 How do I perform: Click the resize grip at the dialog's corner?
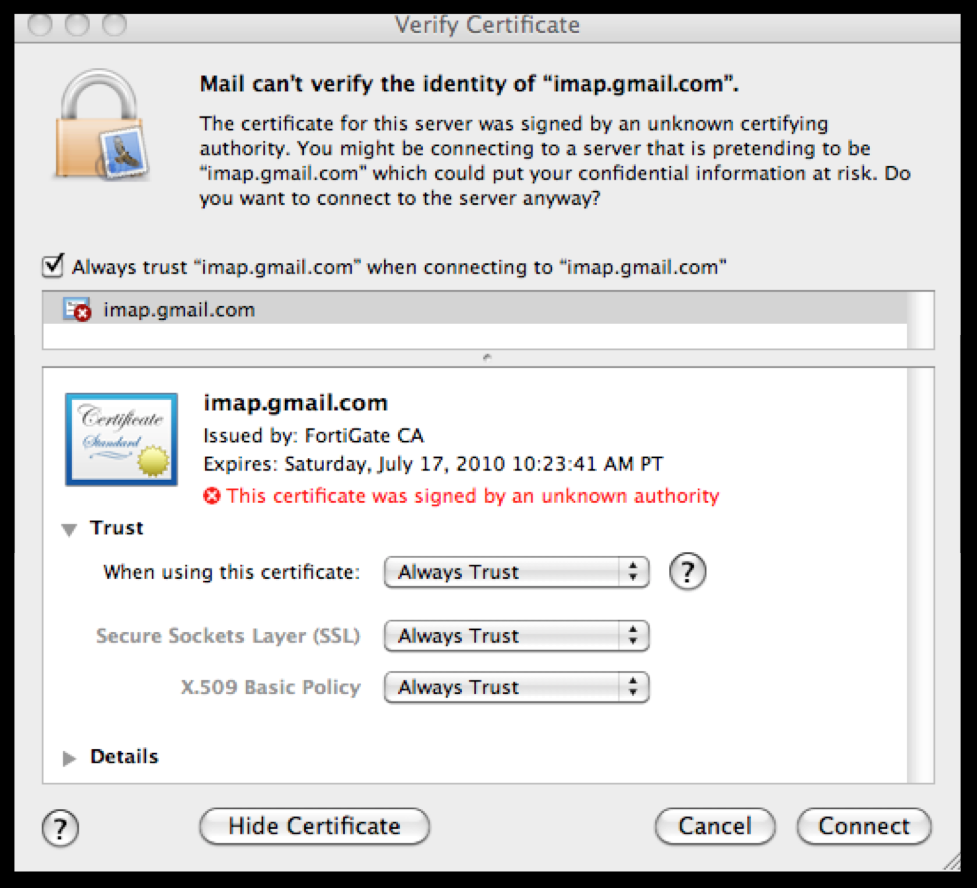click(x=952, y=862)
